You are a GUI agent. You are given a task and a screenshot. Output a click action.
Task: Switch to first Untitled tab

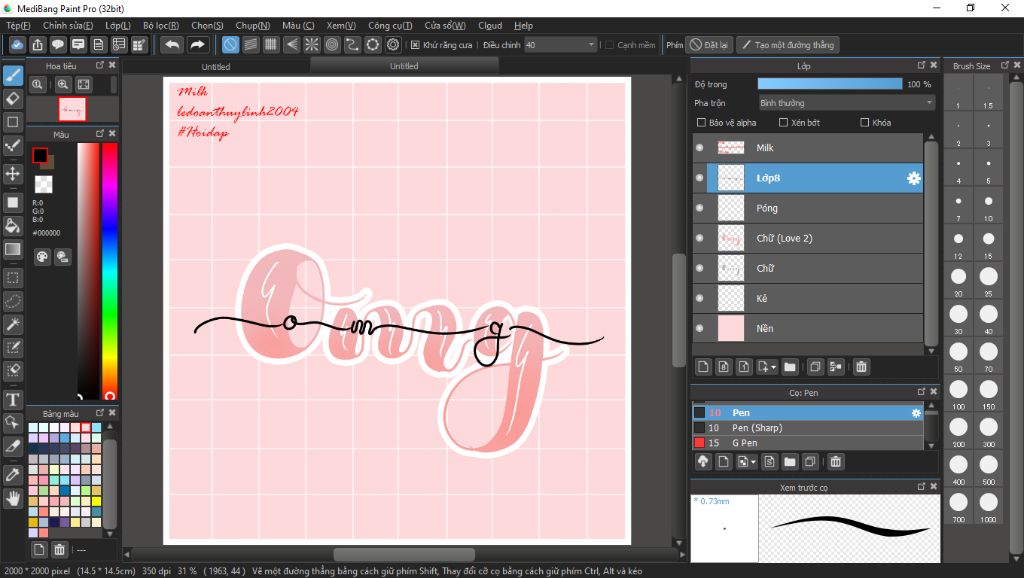[x=216, y=66]
